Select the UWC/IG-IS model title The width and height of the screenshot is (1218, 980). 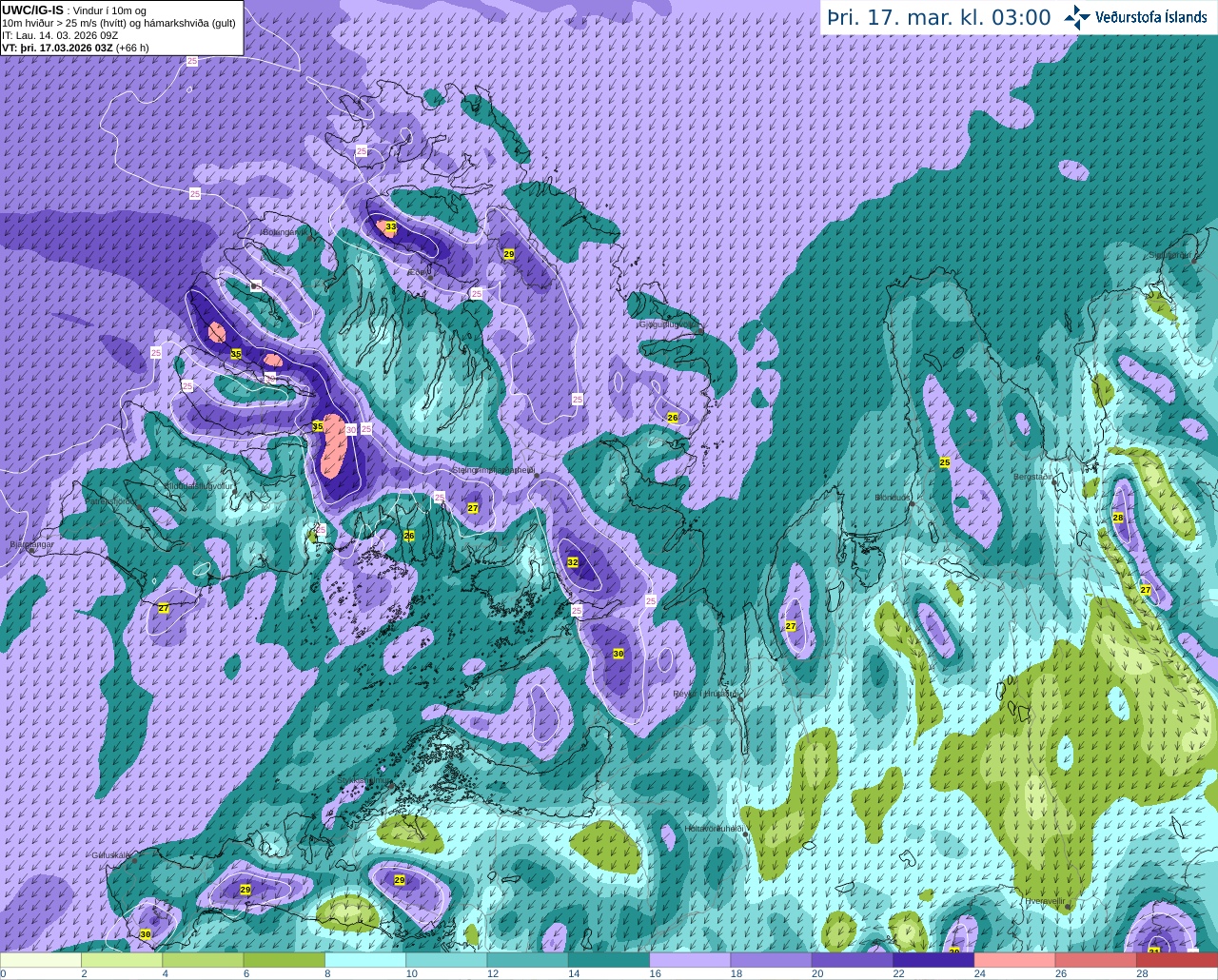[x=33, y=10]
